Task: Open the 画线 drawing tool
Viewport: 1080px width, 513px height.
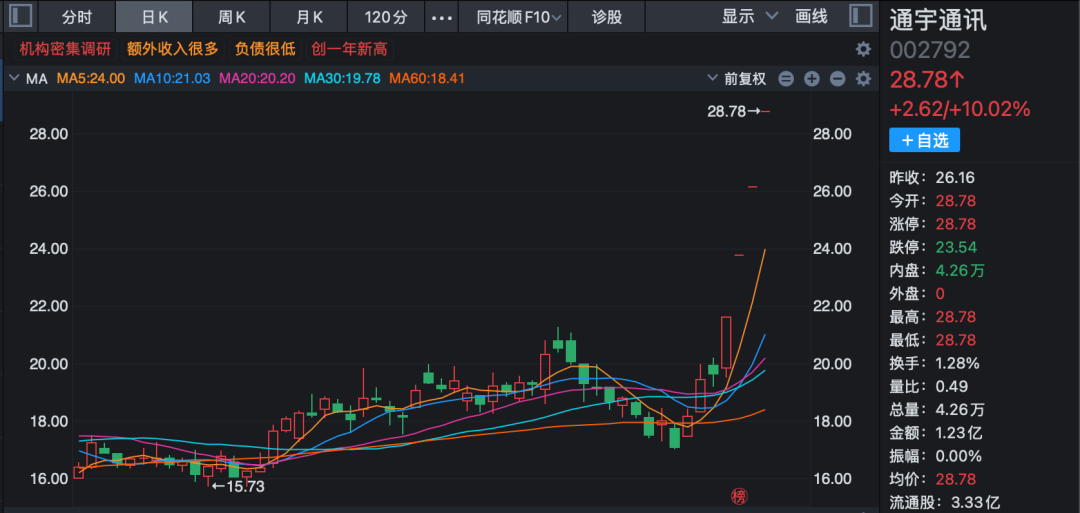Action: pyautogui.click(x=811, y=17)
